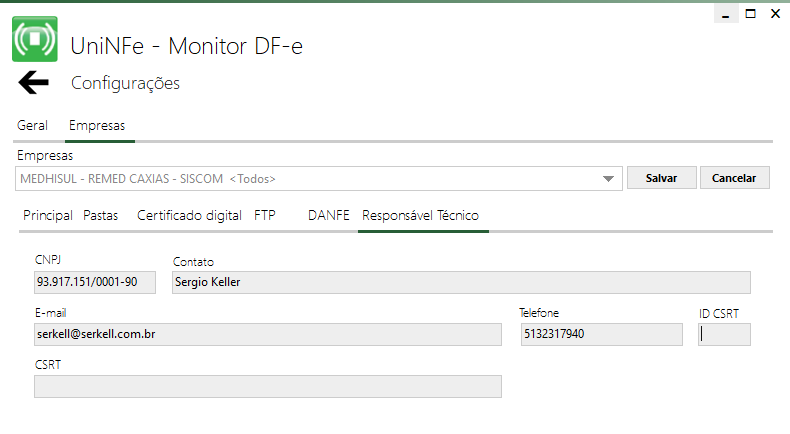Click the green UniNFe application logo

[x=35, y=39]
